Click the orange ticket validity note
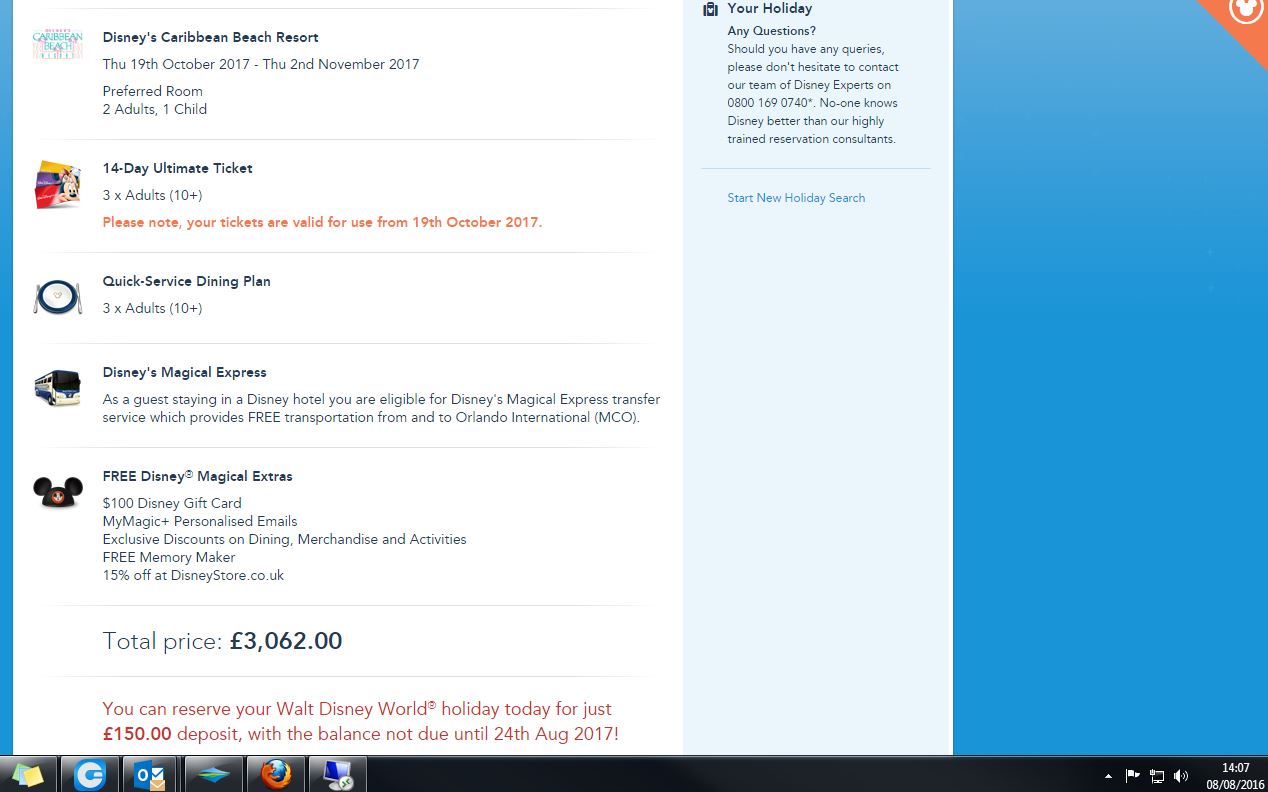The width and height of the screenshot is (1268, 792). (x=322, y=222)
